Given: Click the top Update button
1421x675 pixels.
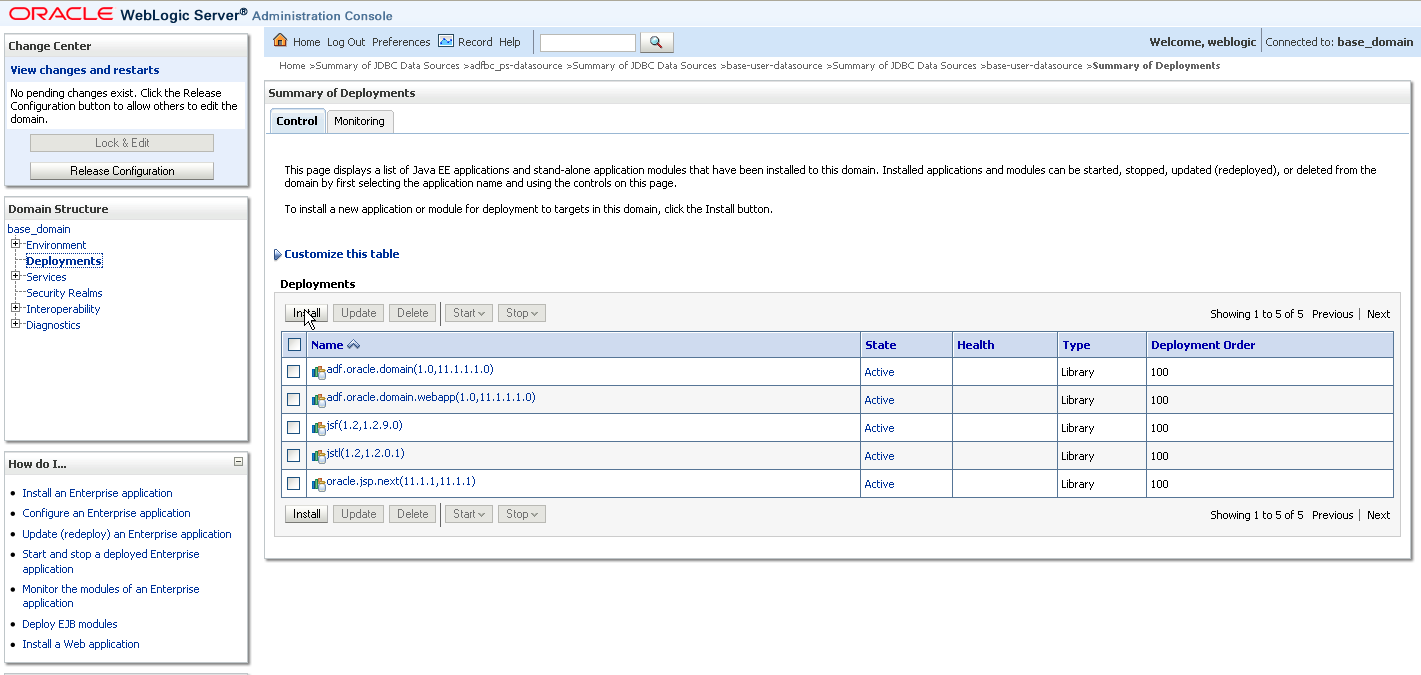Looking at the screenshot, I should 359,313.
